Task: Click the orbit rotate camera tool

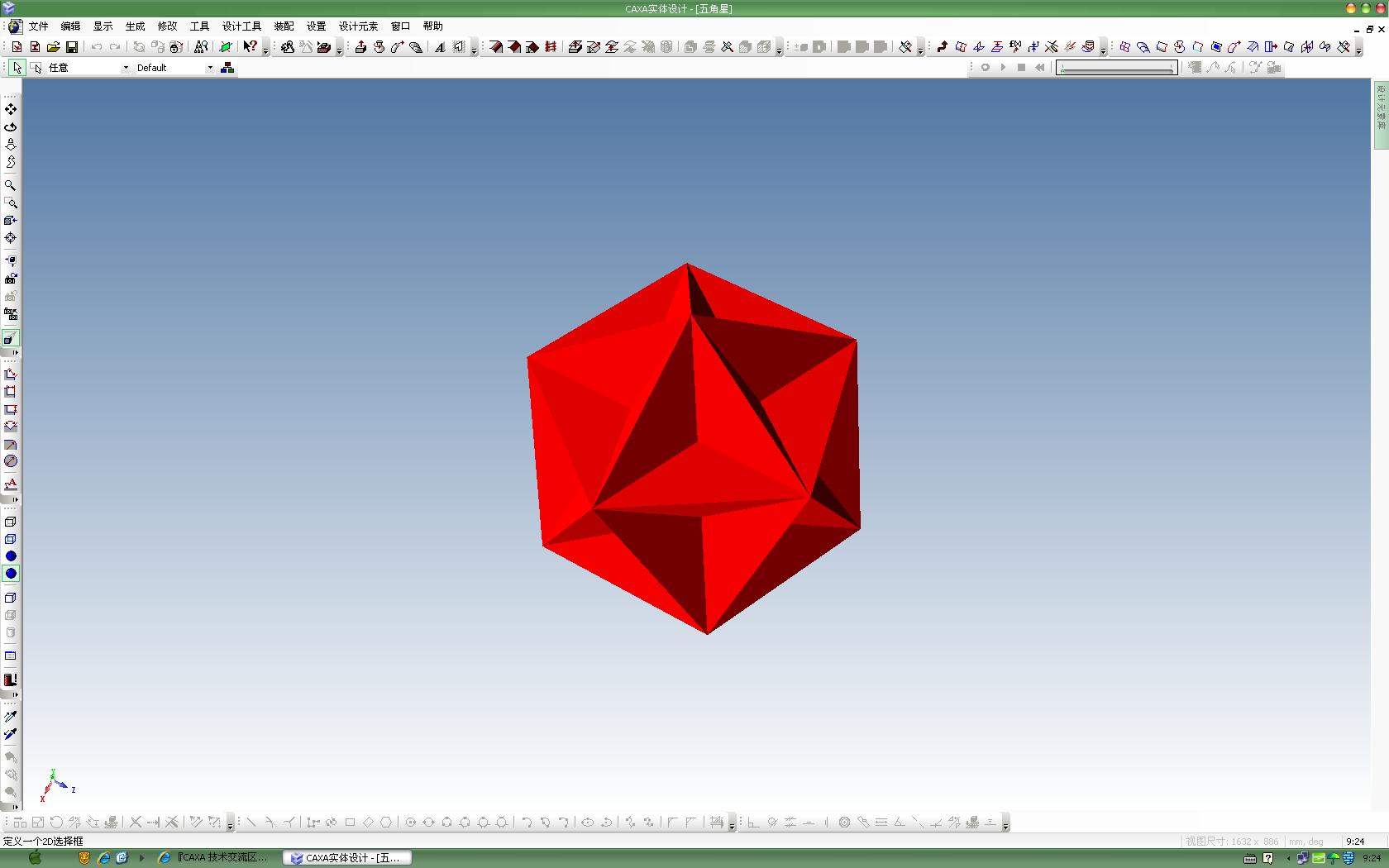Action: tap(11, 126)
